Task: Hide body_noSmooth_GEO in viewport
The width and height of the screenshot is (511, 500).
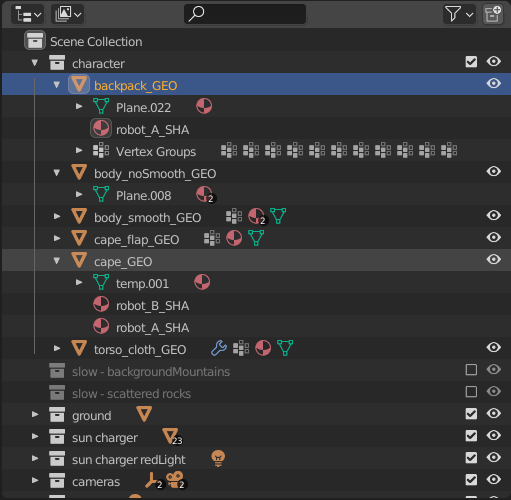Action: coord(493,171)
